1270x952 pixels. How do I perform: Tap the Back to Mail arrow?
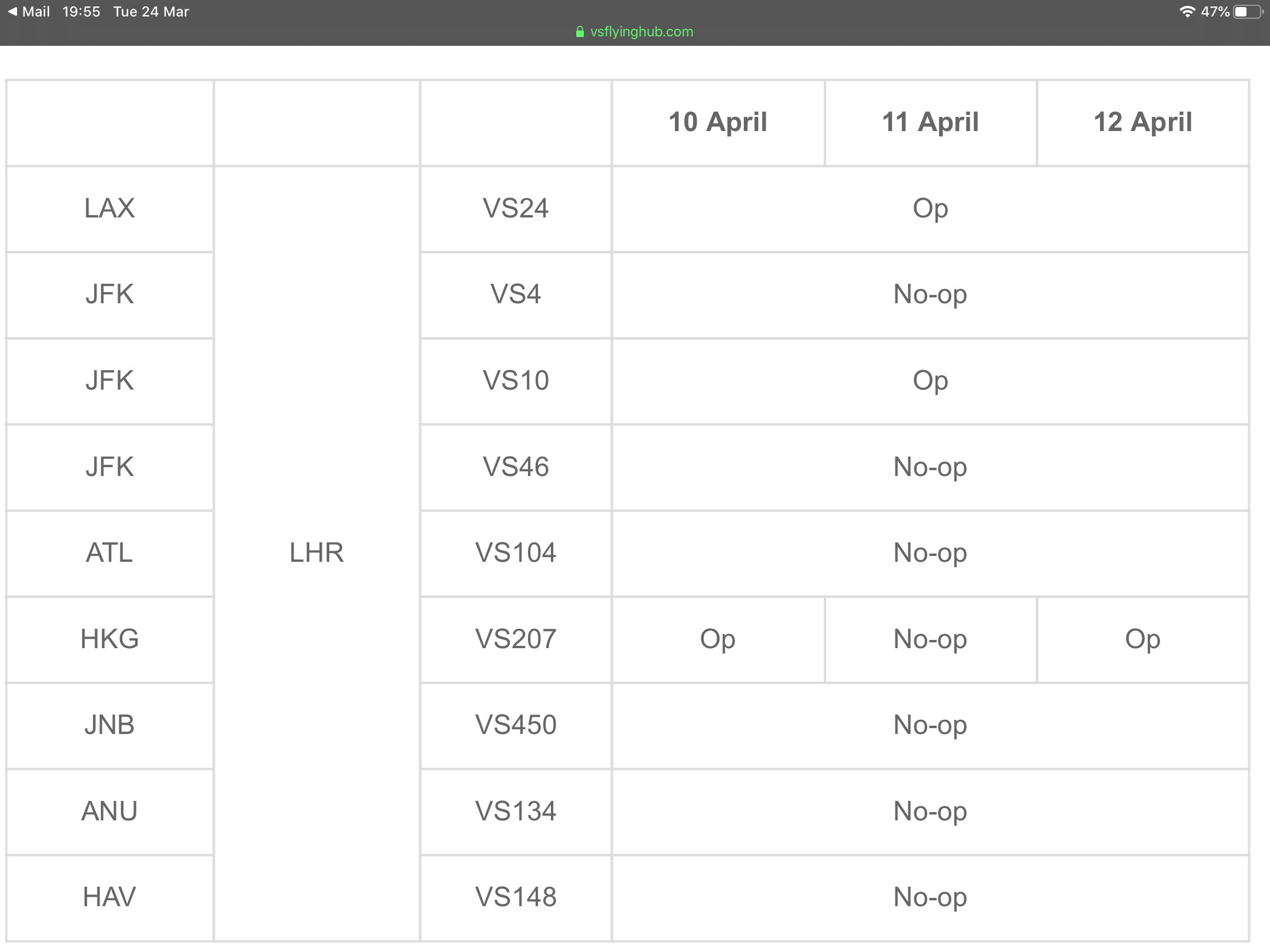[12, 11]
